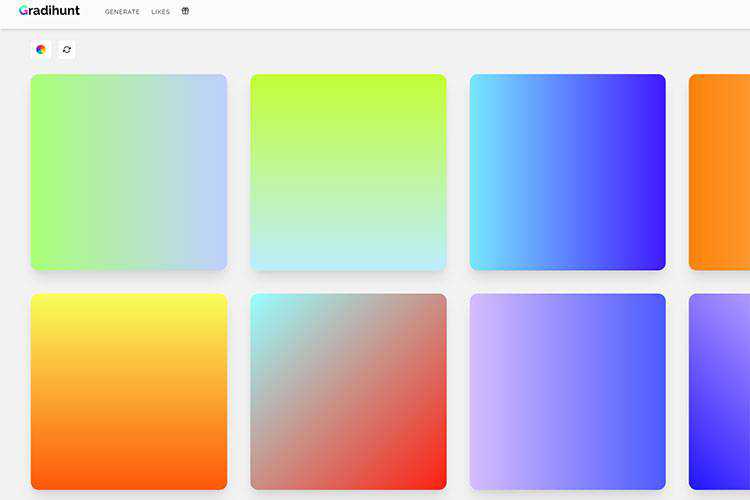This screenshot has height=500, width=750.
Task: Go to the Likes page
Action: [x=160, y=12]
